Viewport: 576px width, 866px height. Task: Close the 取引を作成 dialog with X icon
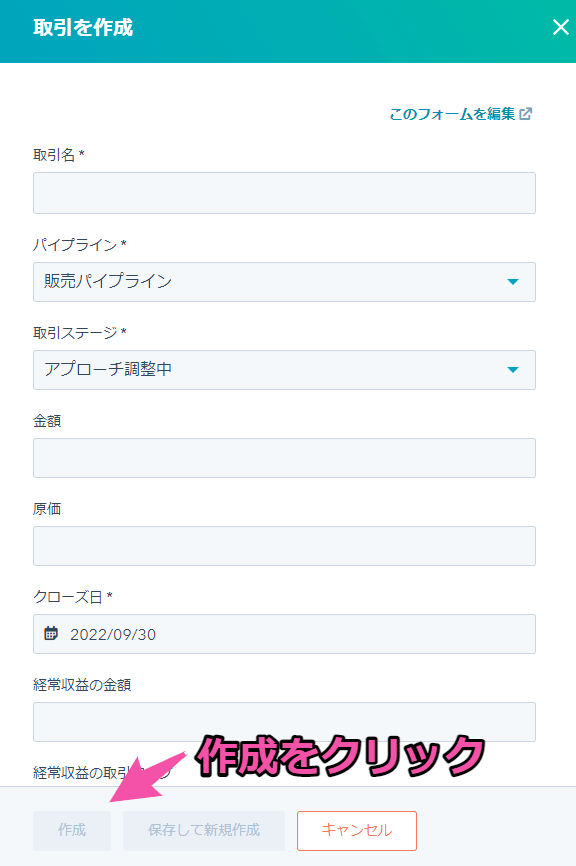pos(561,27)
